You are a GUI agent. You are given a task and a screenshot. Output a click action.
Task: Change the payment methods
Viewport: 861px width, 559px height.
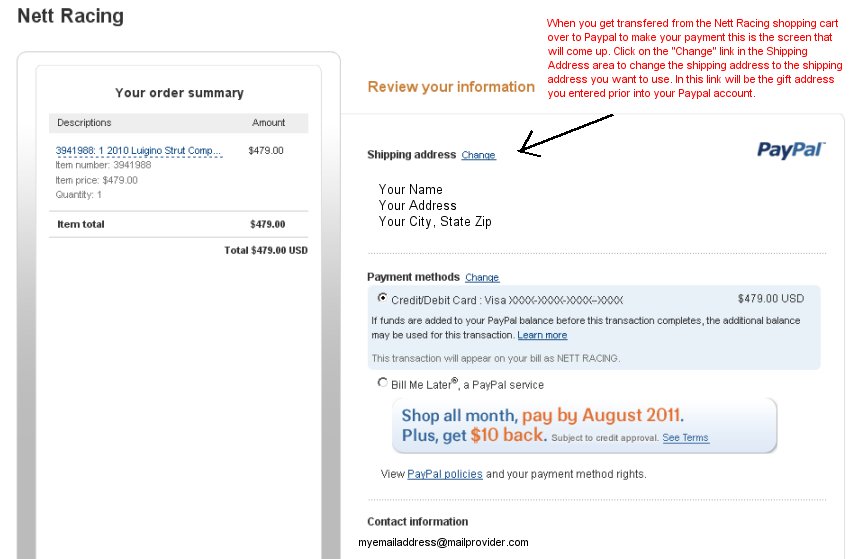tap(482, 278)
